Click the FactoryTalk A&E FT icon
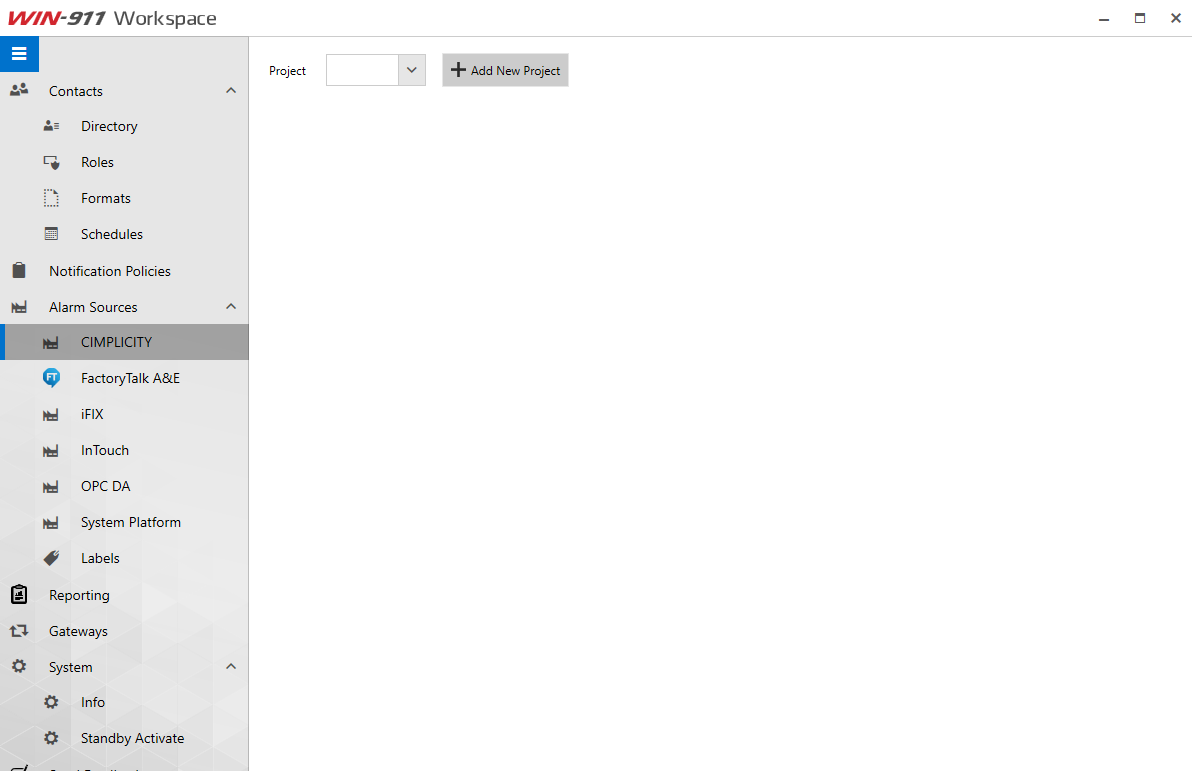Image resolution: width=1192 pixels, height=771 pixels. click(x=51, y=377)
